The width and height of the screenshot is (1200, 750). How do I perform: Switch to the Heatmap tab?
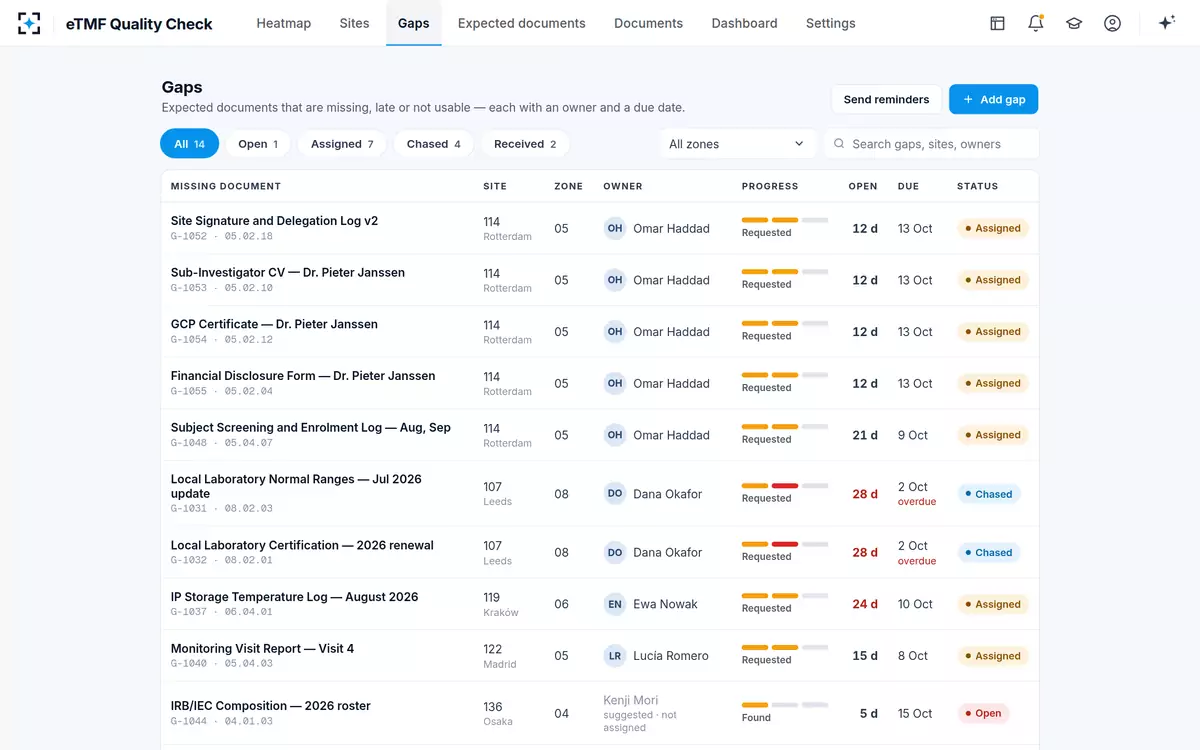(x=284, y=23)
